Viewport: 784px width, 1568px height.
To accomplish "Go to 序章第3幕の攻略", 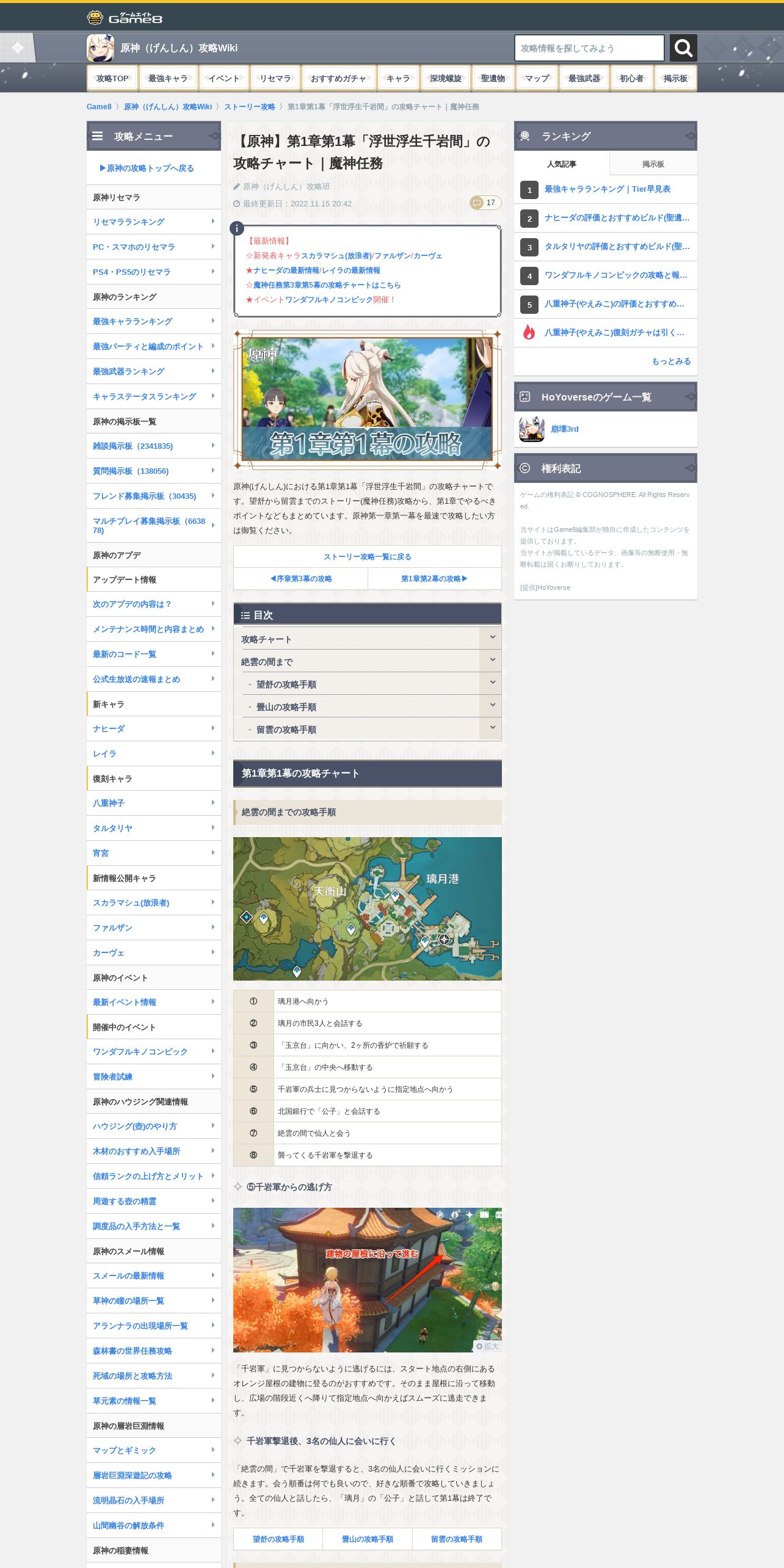I will [x=301, y=578].
